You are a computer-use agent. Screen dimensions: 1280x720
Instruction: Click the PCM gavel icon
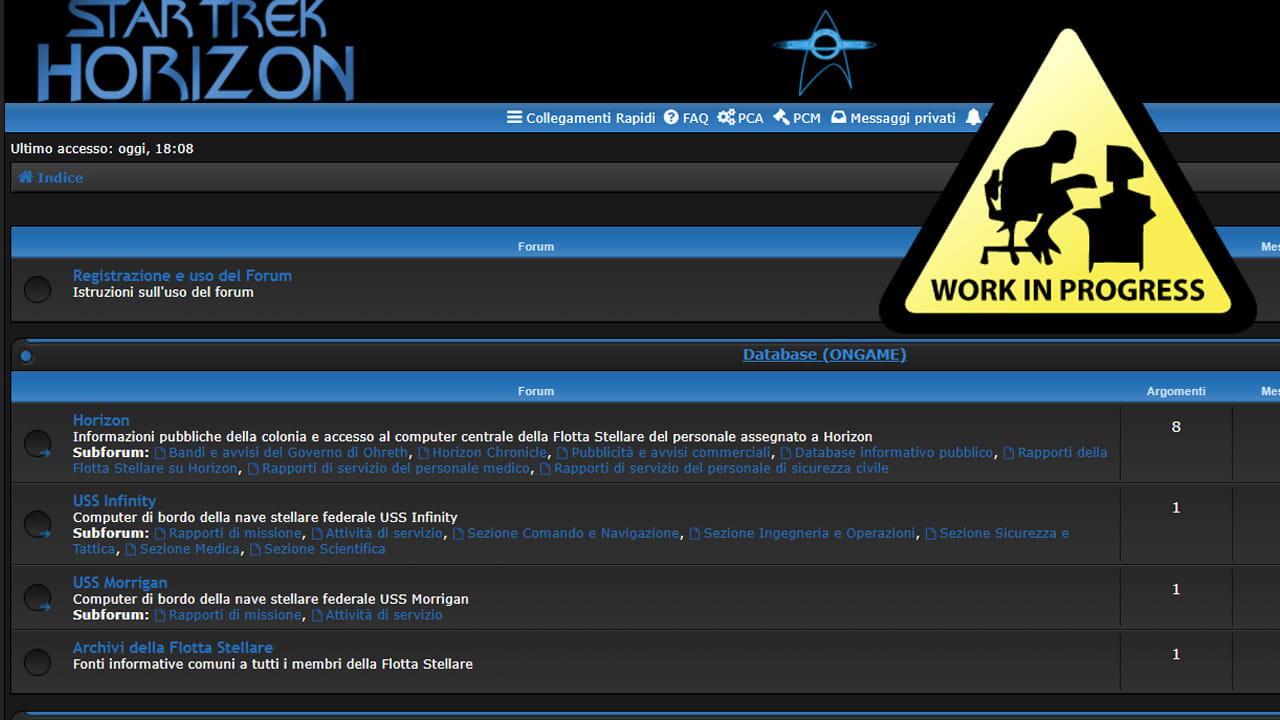[781, 118]
